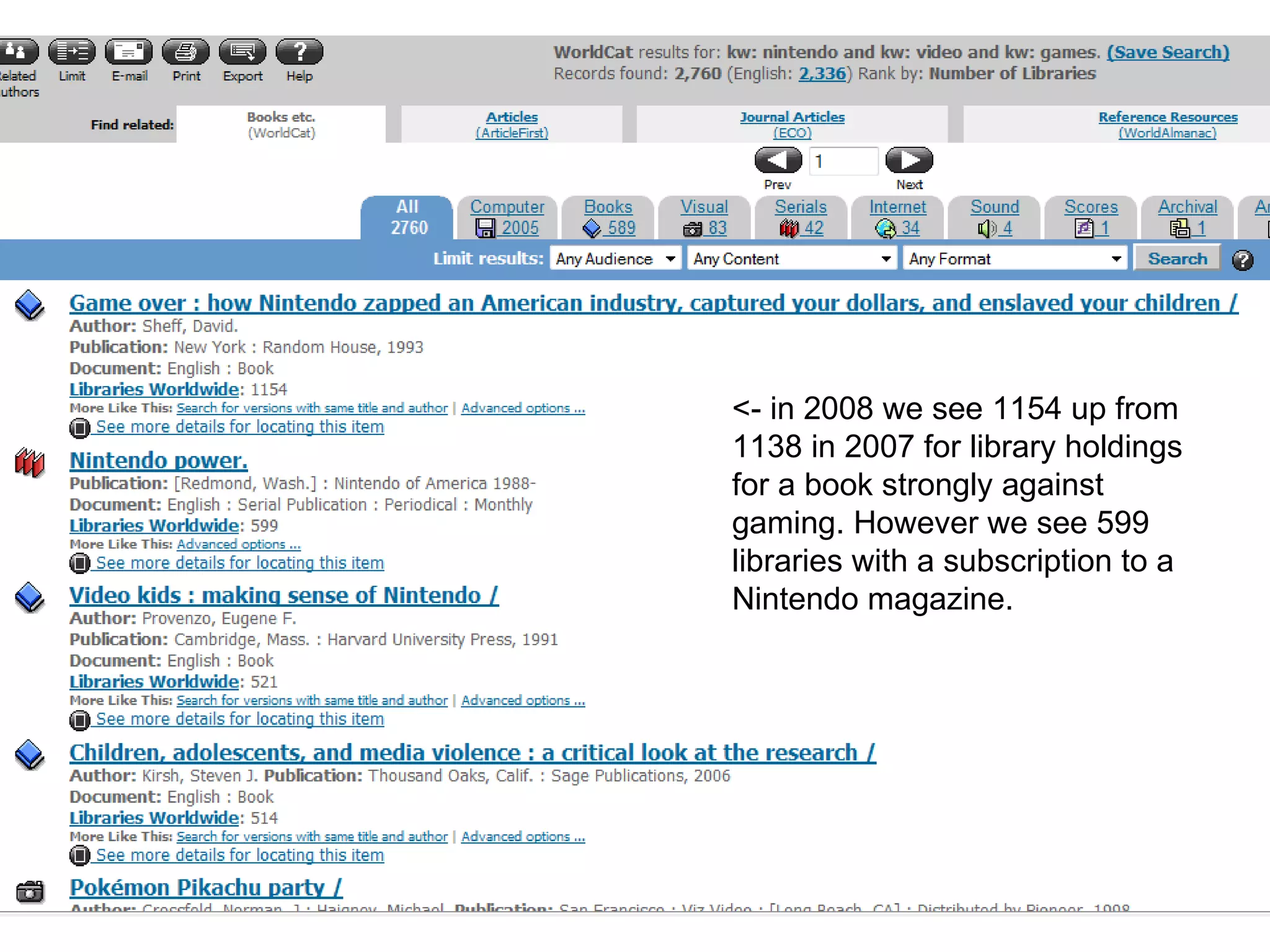The height and width of the screenshot is (952, 1270).
Task: Open Video kids: making sense of Nintendo
Action: 284,596
